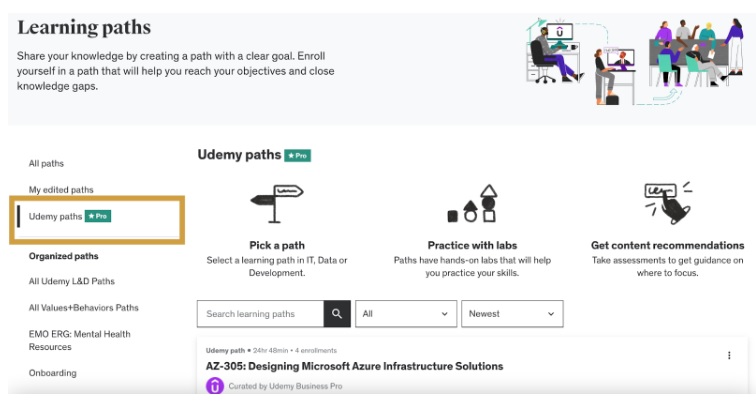Image resolution: width=756 pixels, height=401 pixels.
Task: Expand the All filter dropdown
Action: tap(406, 314)
